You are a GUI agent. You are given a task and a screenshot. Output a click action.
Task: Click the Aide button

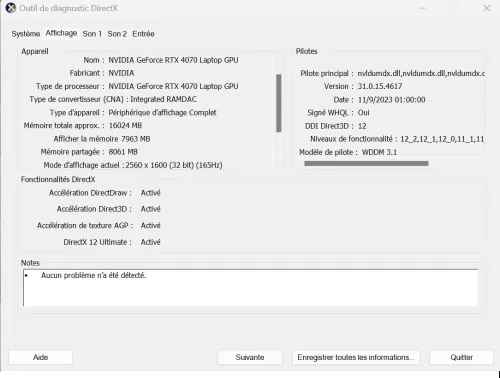40,357
